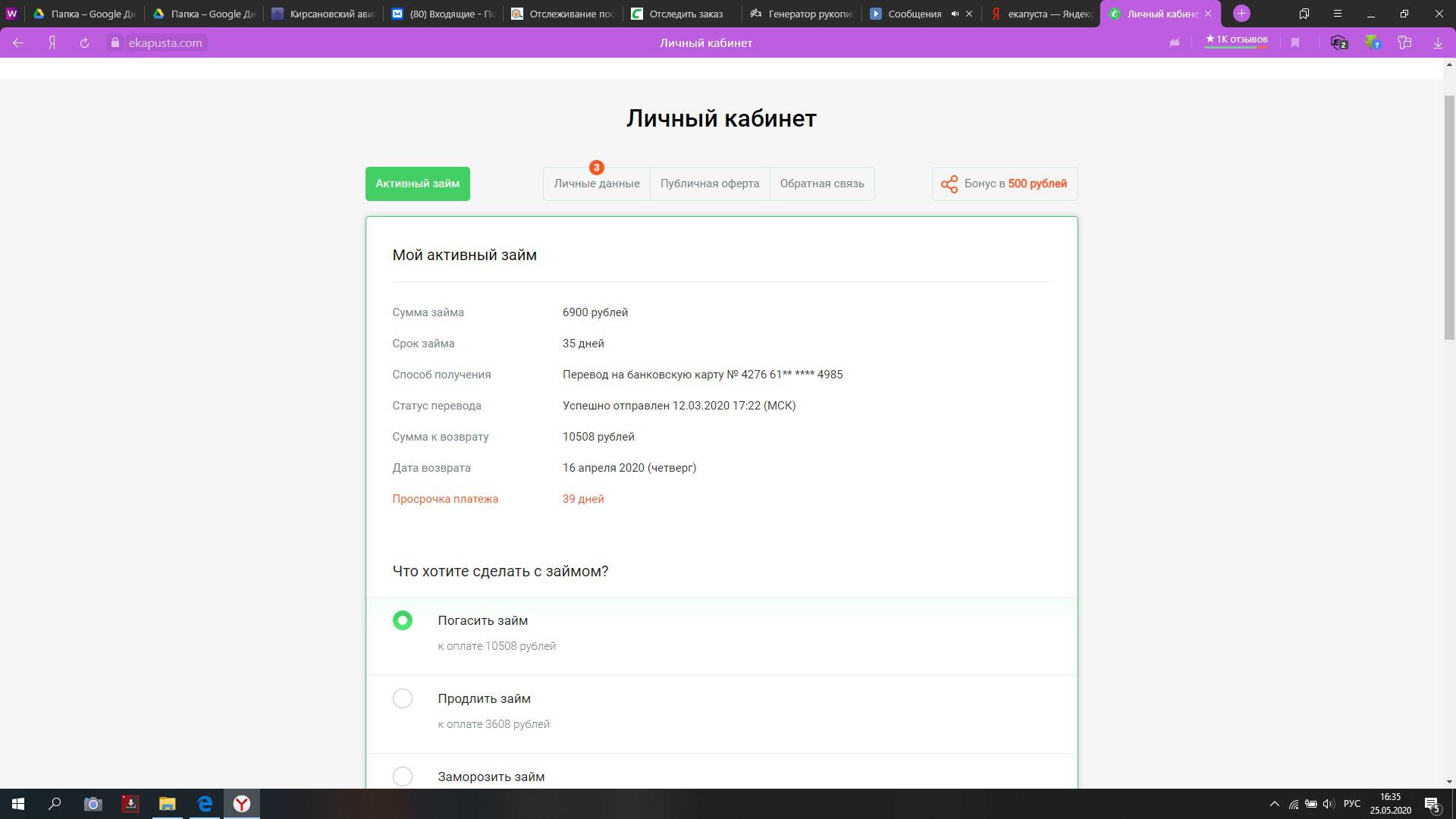Screen dimensions: 1456x819
Task: Open File Explorer from the taskbar
Action: (167, 804)
